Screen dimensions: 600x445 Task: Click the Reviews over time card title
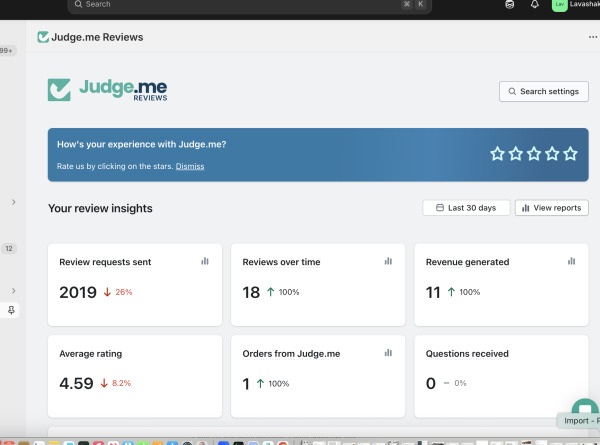tap(281, 262)
